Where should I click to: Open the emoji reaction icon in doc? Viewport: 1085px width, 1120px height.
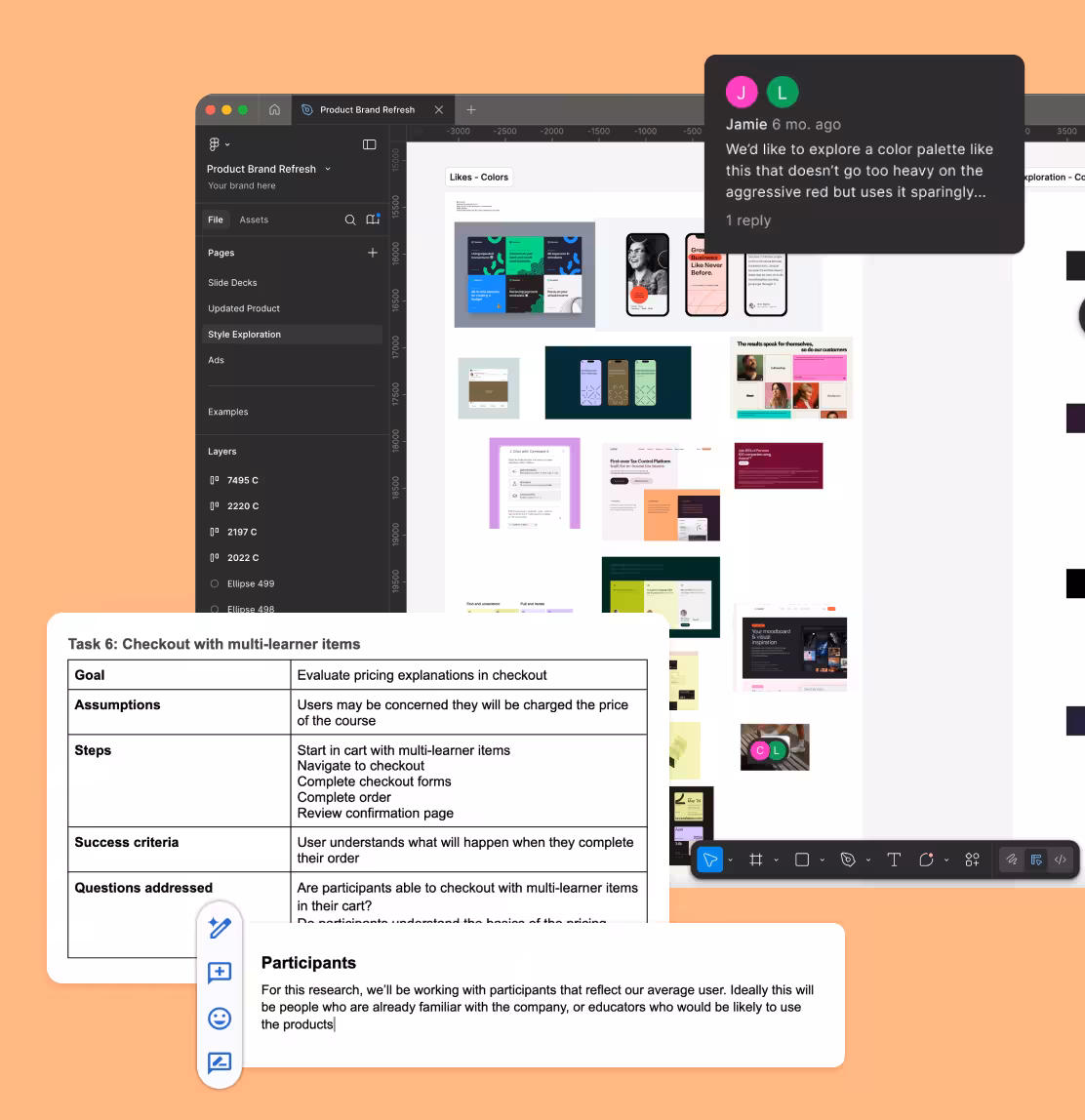coord(220,1018)
